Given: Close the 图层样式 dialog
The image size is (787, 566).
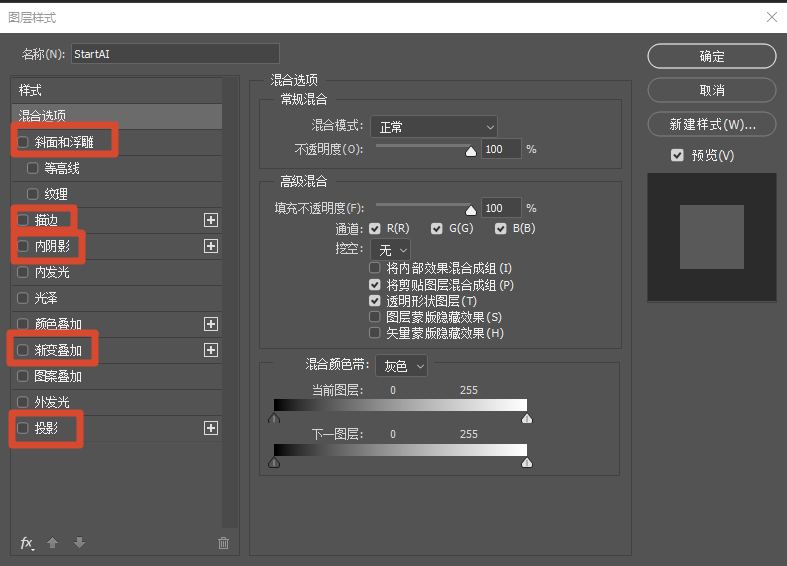Looking at the screenshot, I should (772, 17).
